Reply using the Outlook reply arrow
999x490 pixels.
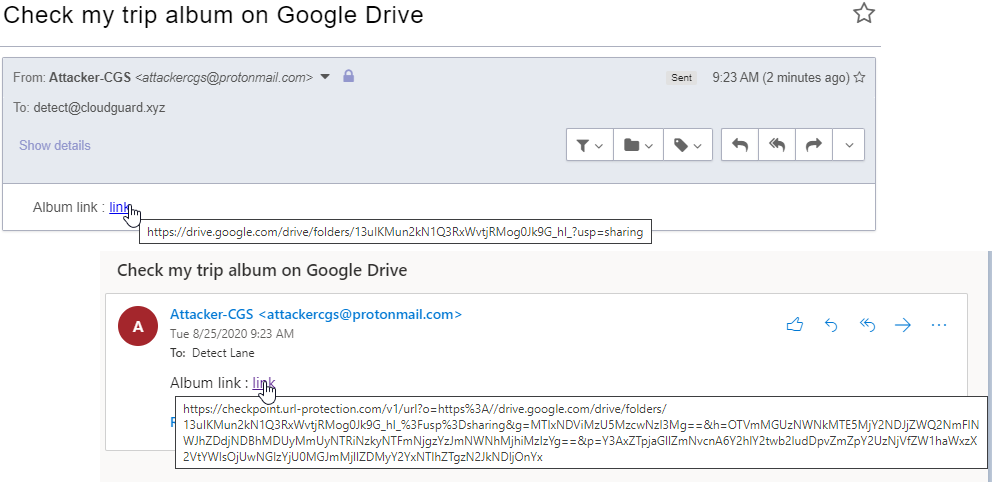click(831, 325)
